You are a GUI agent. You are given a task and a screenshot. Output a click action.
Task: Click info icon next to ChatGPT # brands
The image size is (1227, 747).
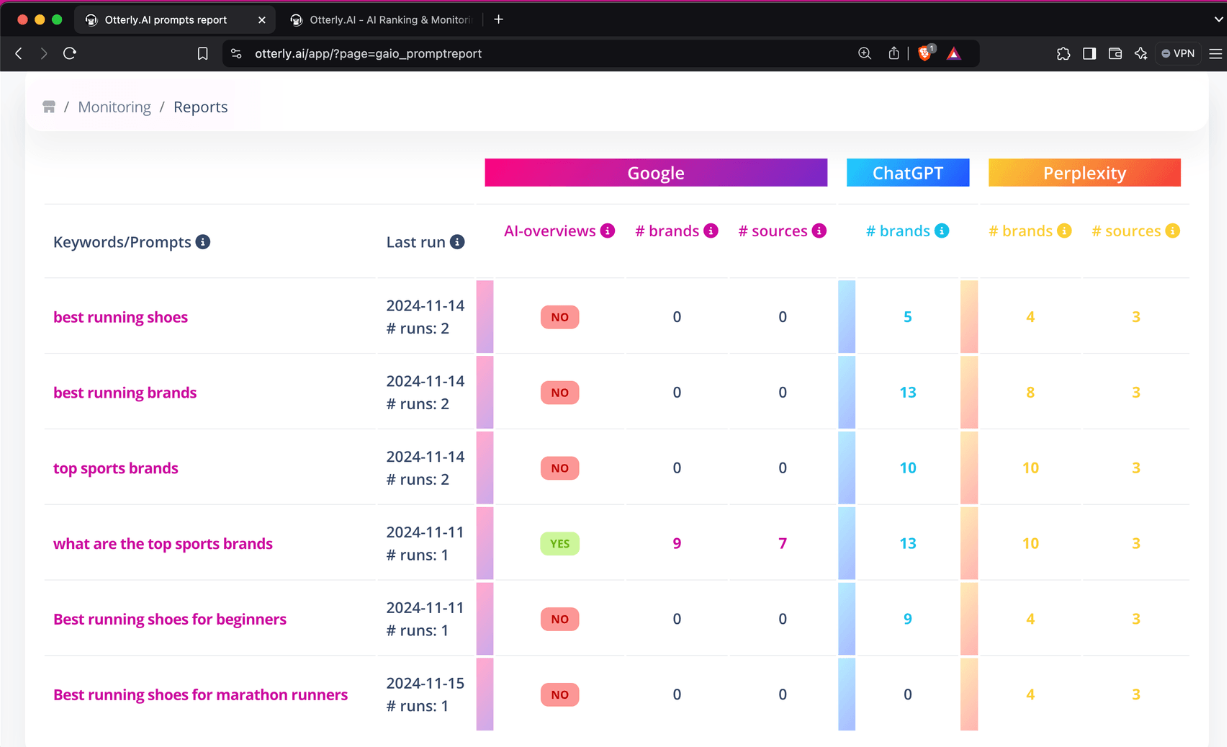click(942, 231)
